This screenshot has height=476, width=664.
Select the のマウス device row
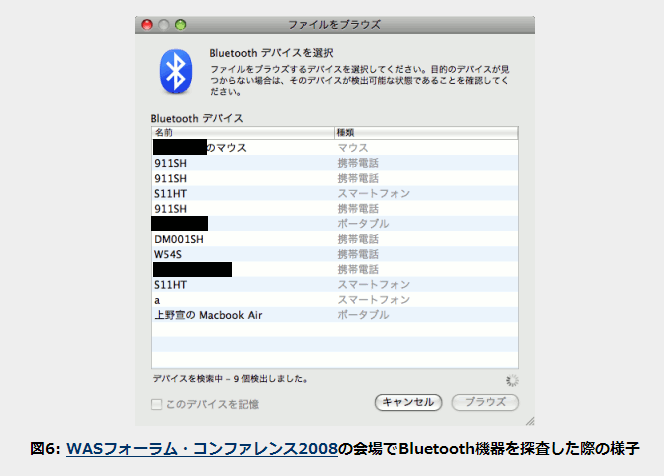[335, 148]
